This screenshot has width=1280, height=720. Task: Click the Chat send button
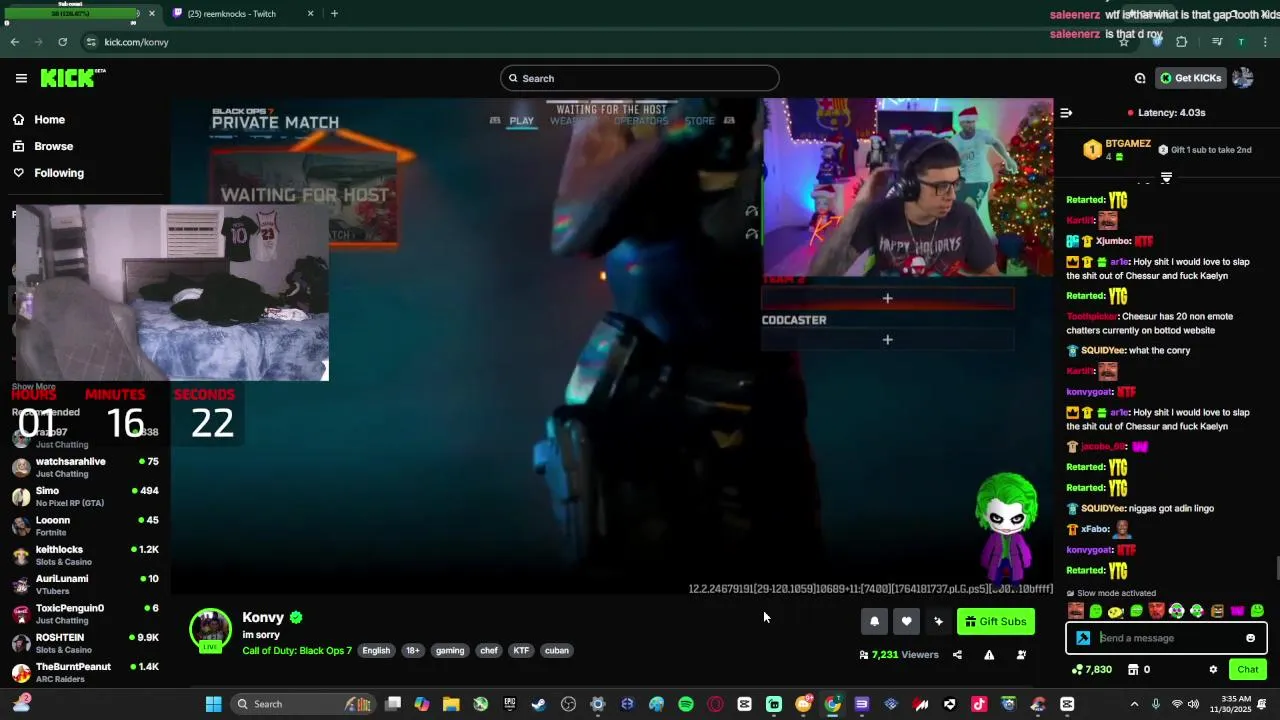pyautogui.click(x=1248, y=670)
